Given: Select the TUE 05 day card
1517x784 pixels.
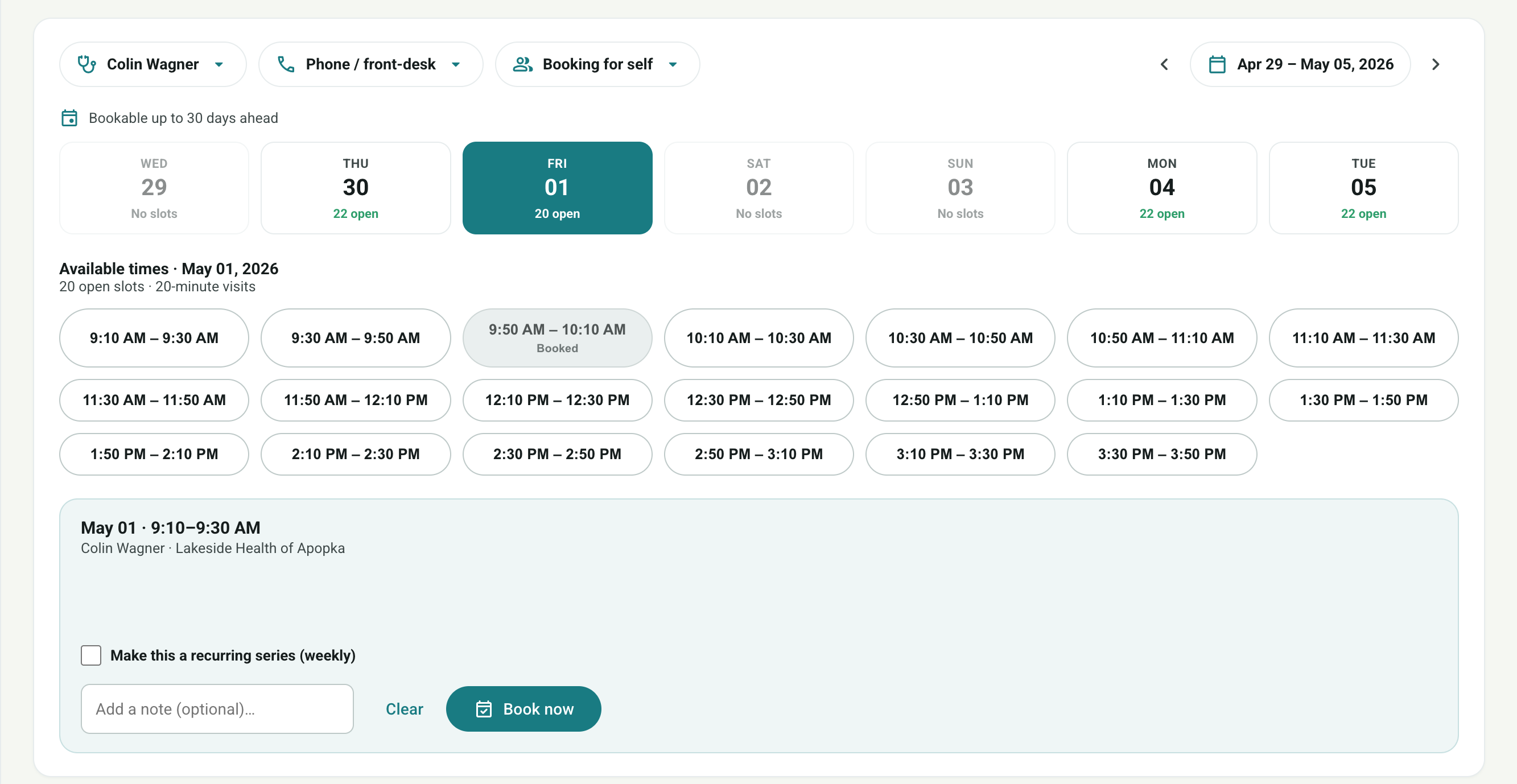Looking at the screenshot, I should point(1363,188).
